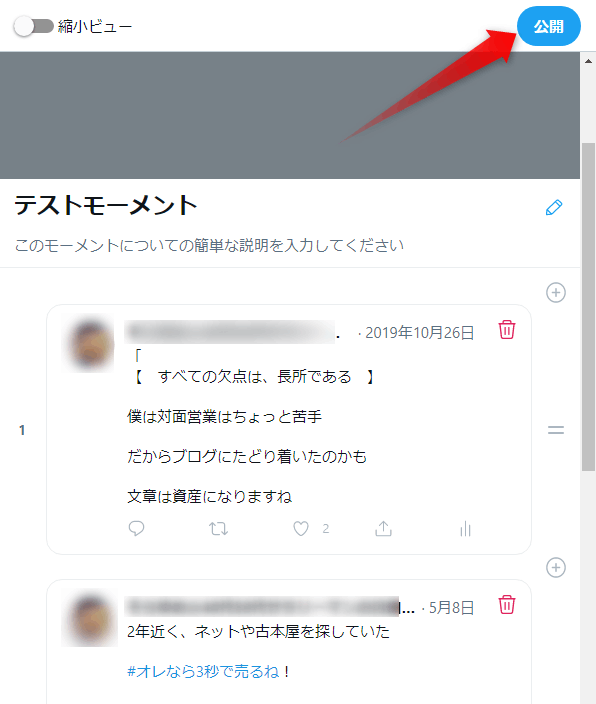The width and height of the screenshot is (596, 704).
Task: Click share icon on first tweet
Action: (x=383, y=528)
